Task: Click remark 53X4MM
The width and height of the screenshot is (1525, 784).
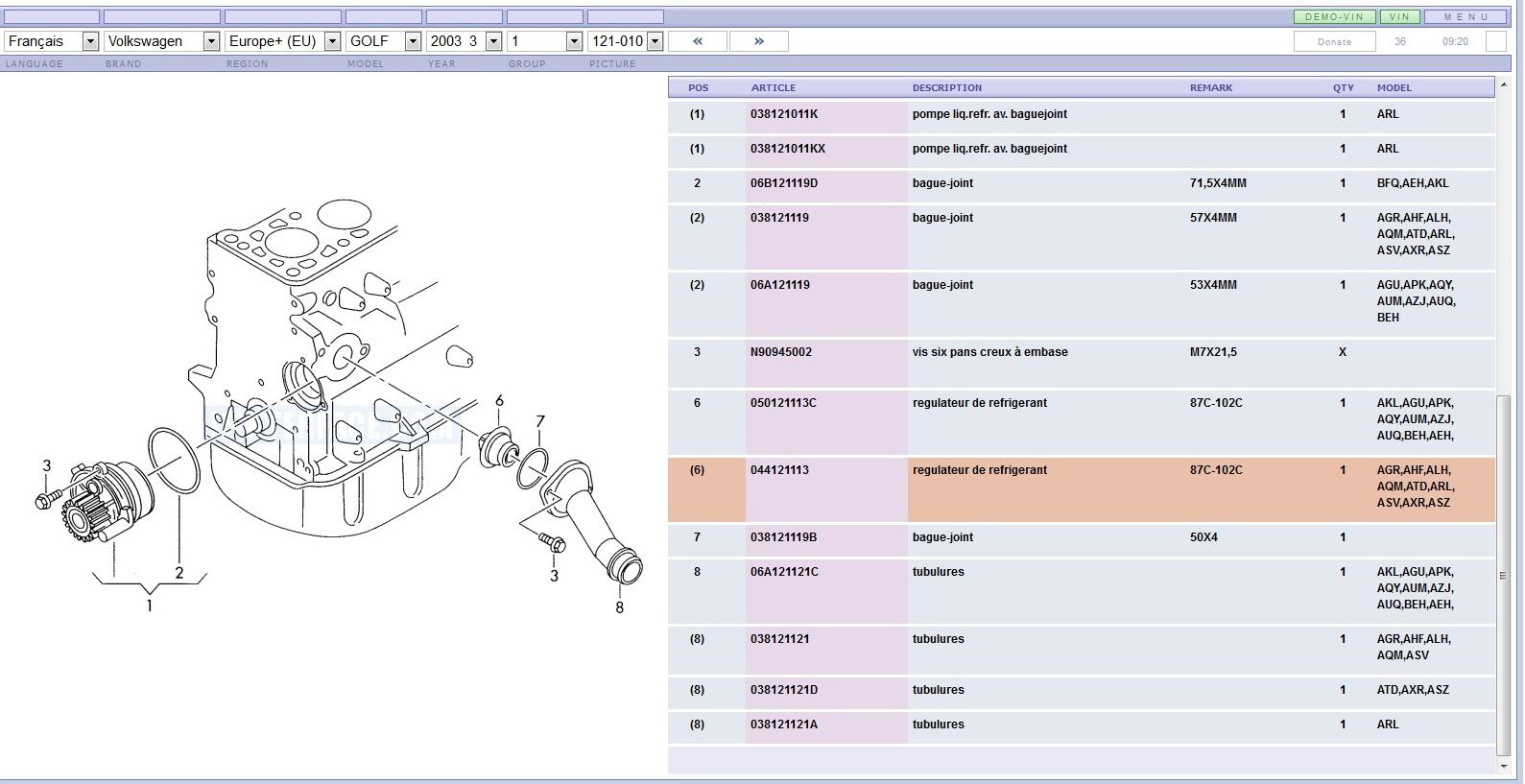Action: point(1213,285)
